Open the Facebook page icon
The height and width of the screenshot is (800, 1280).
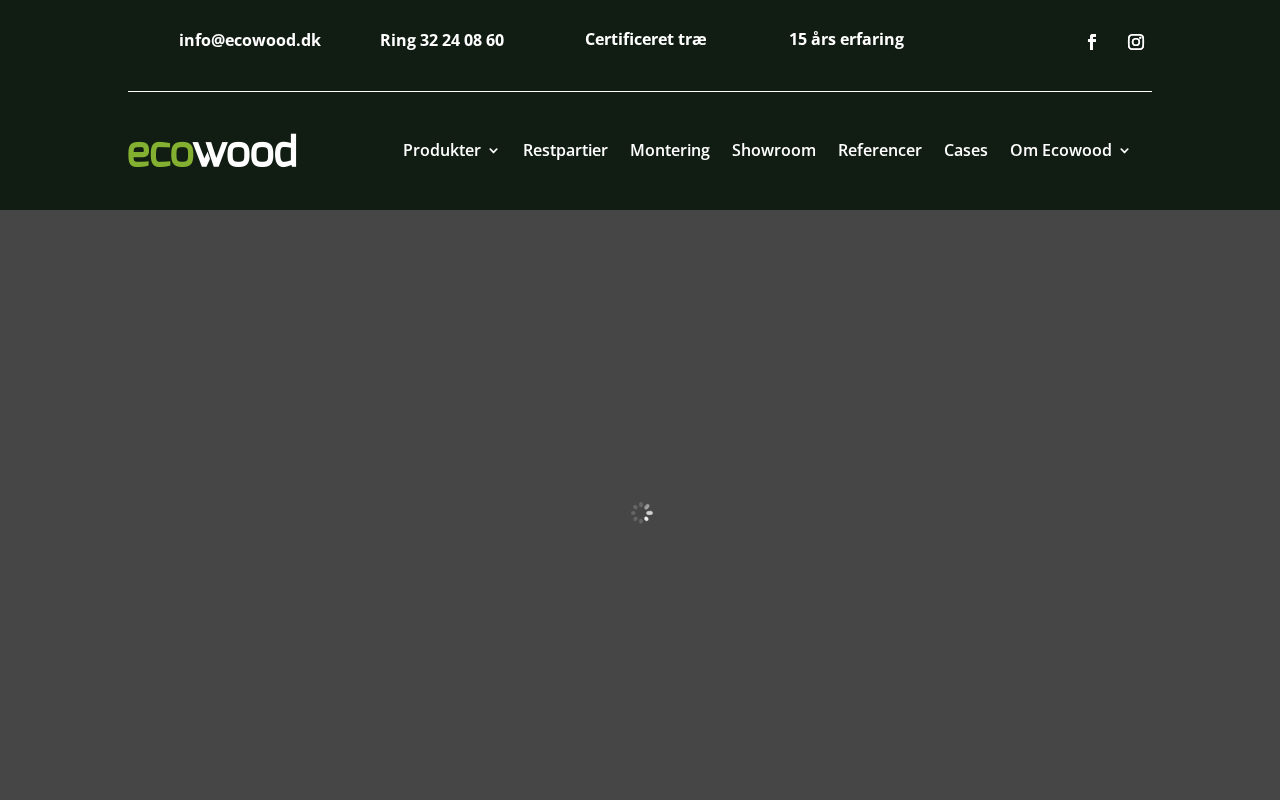[x=1092, y=42]
